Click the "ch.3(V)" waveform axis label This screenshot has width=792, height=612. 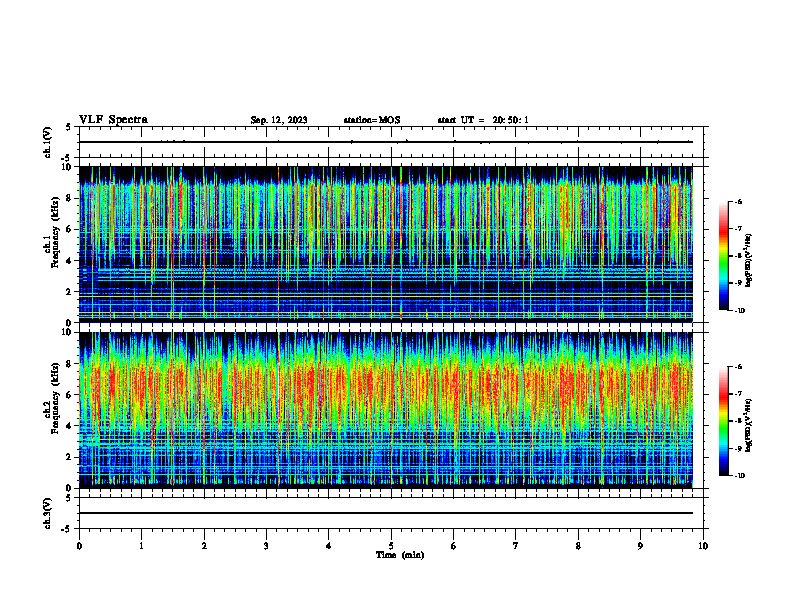coord(48,513)
